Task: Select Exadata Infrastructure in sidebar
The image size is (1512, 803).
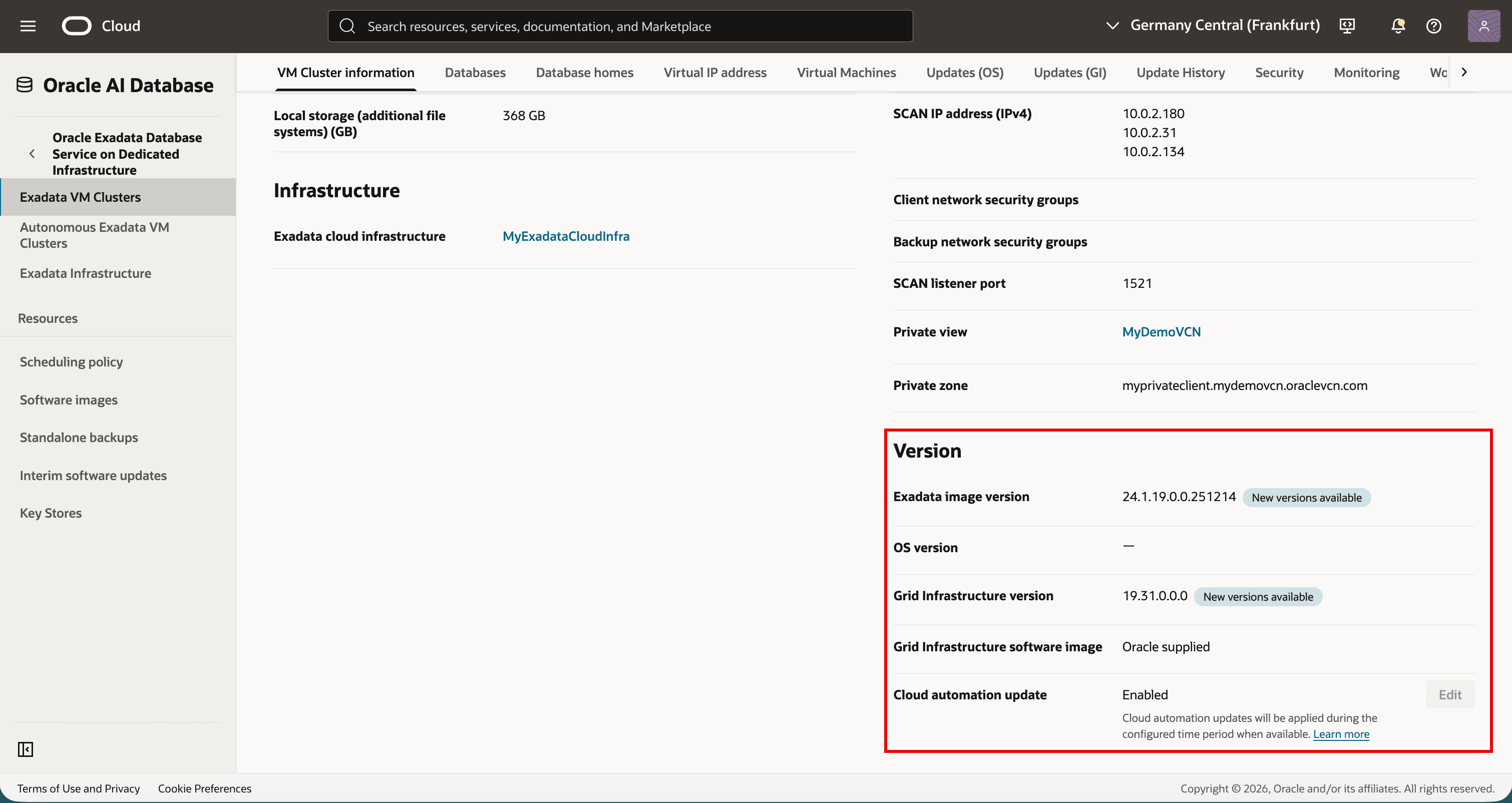Action: tap(118, 273)
